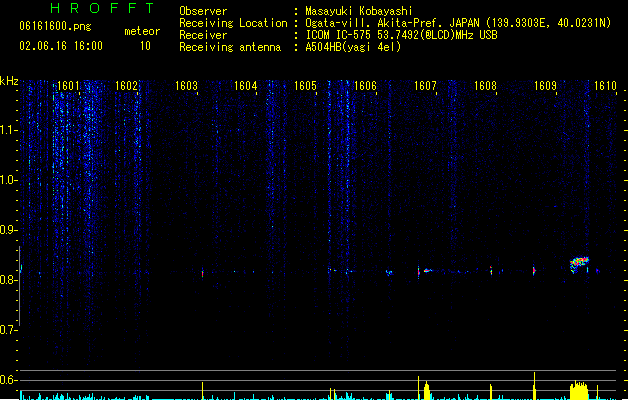The width and height of the screenshot is (629, 400).
Task: Click the 1601 time marker
Action: (68, 86)
